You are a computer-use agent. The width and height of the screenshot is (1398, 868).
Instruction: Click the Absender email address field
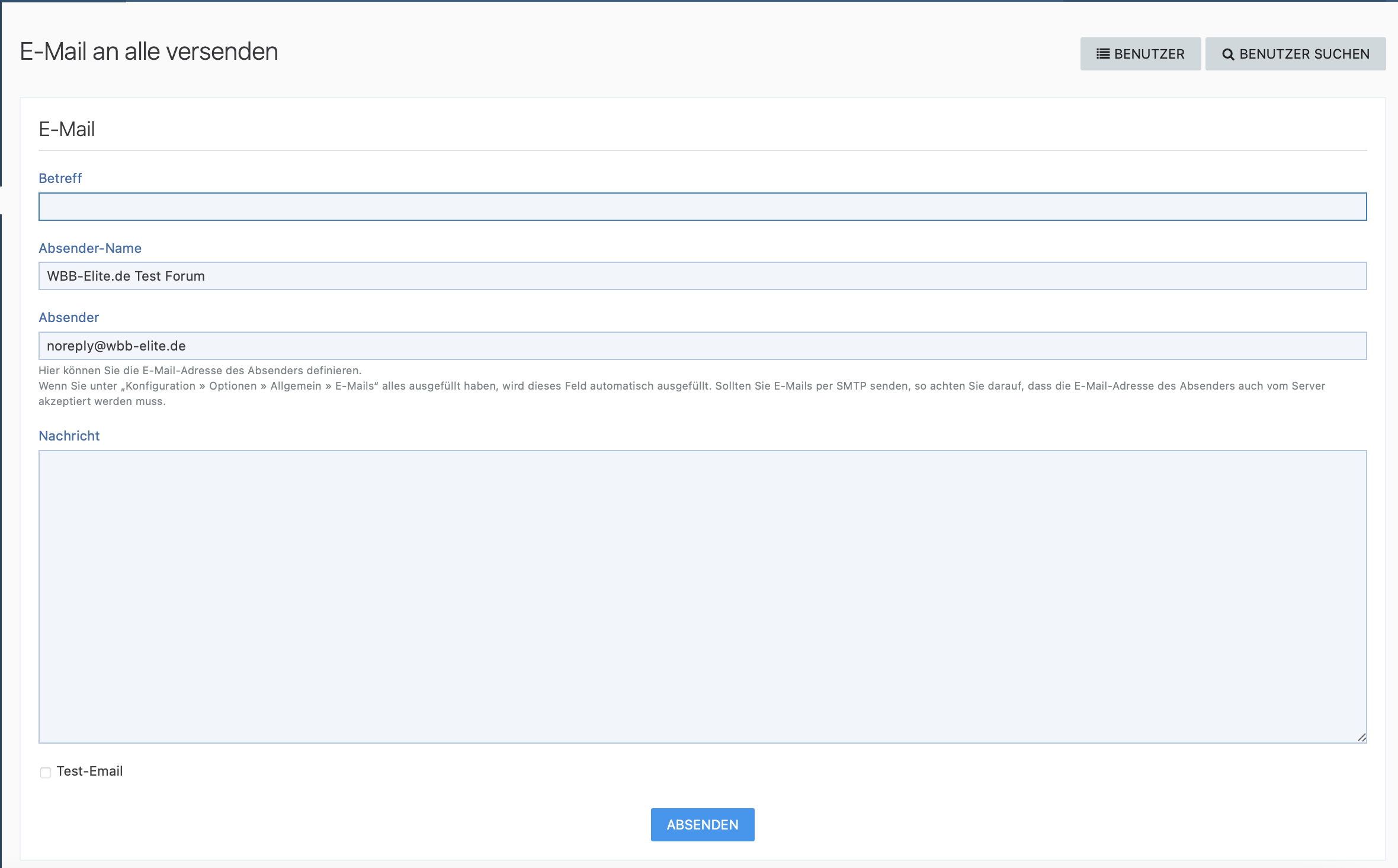tap(702, 346)
